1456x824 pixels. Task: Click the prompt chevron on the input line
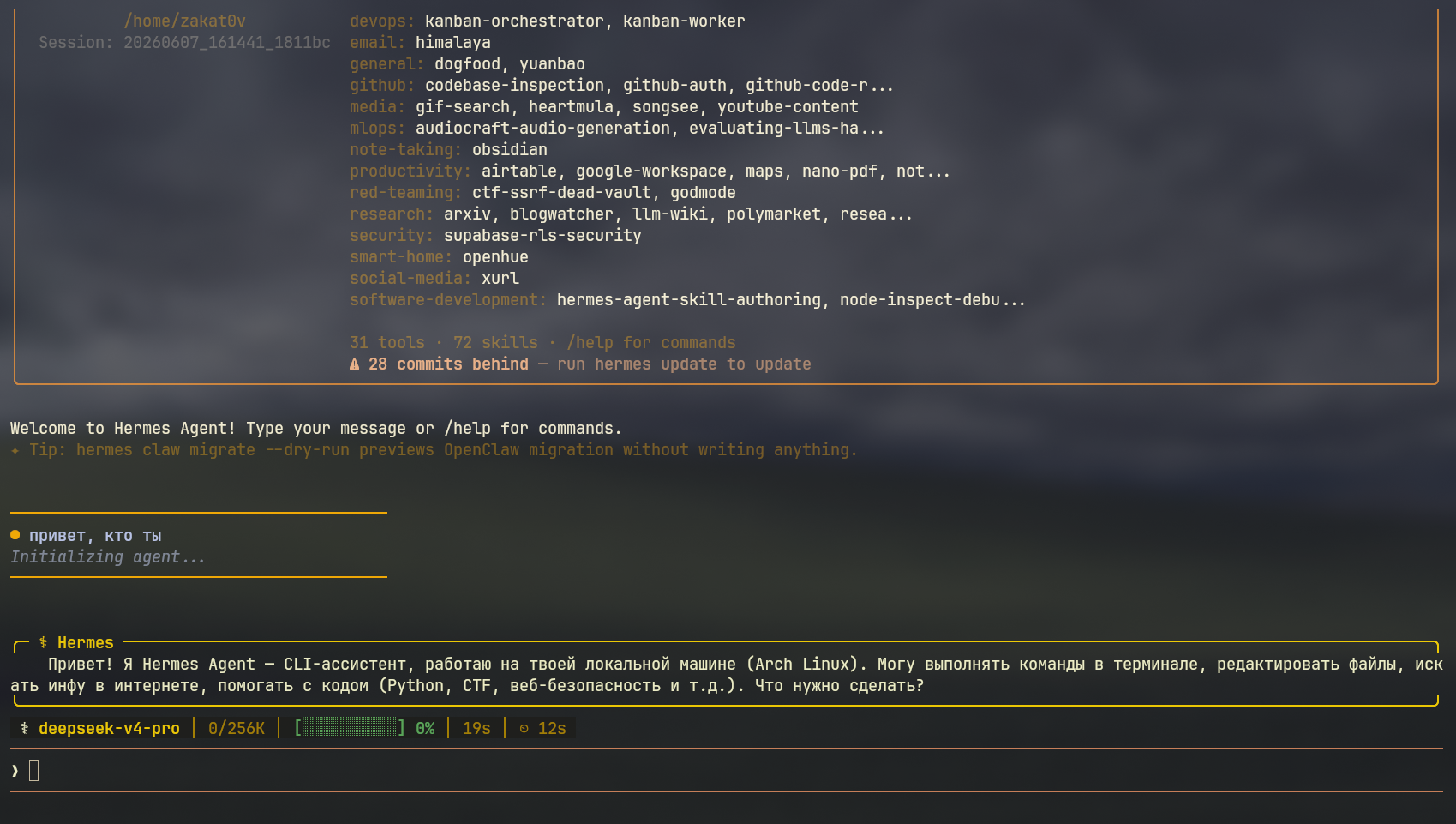(15, 772)
